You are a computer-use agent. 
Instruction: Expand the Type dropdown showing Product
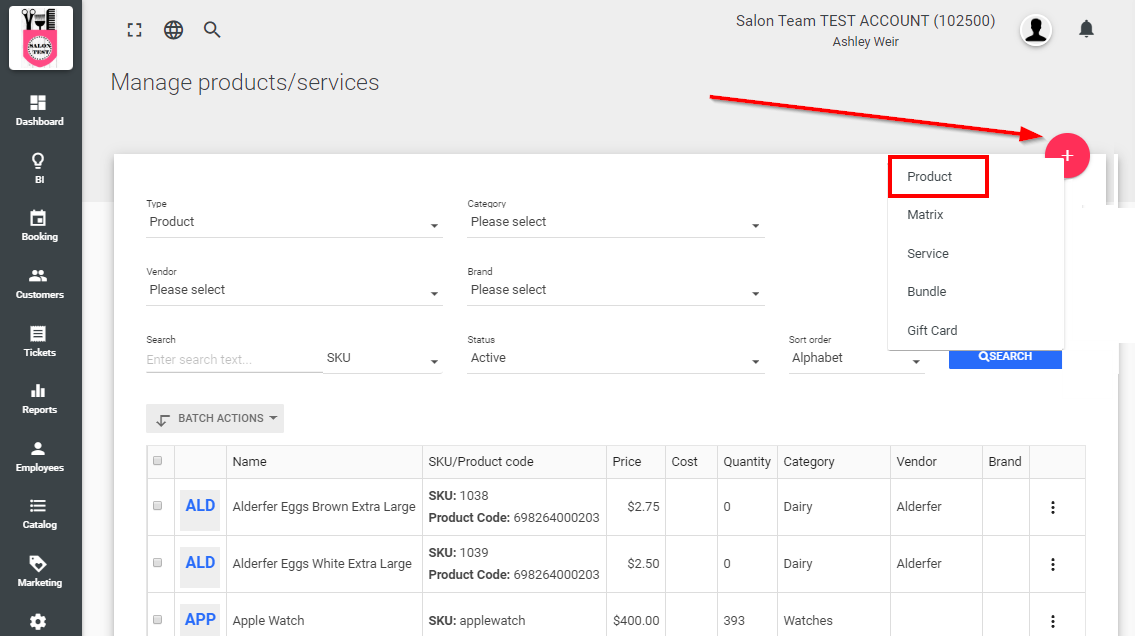coord(293,223)
